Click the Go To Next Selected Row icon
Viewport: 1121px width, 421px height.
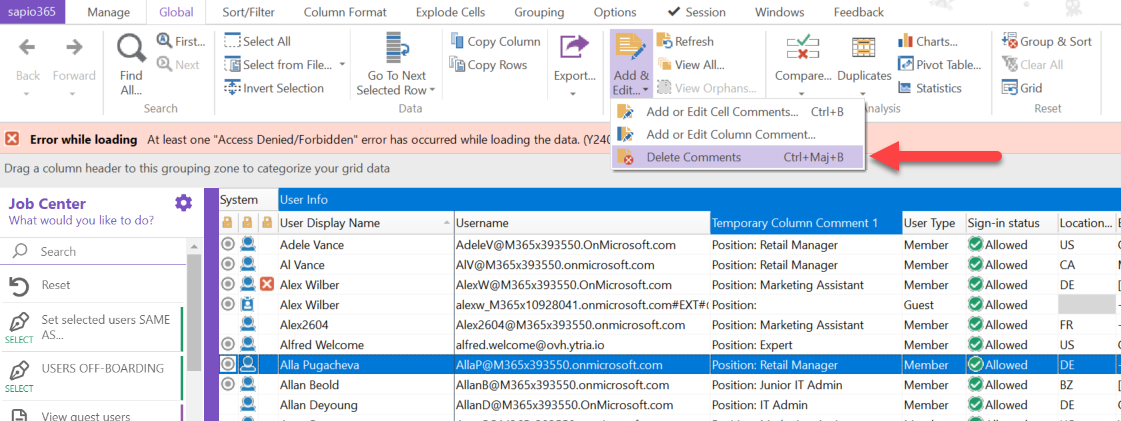click(x=396, y=50)
